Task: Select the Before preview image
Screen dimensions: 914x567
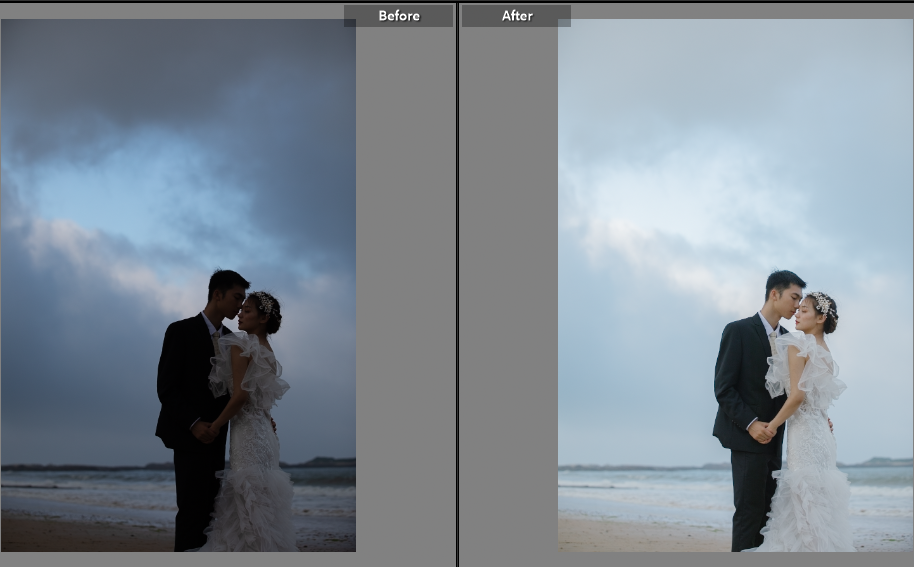Action: coord(178,285)
